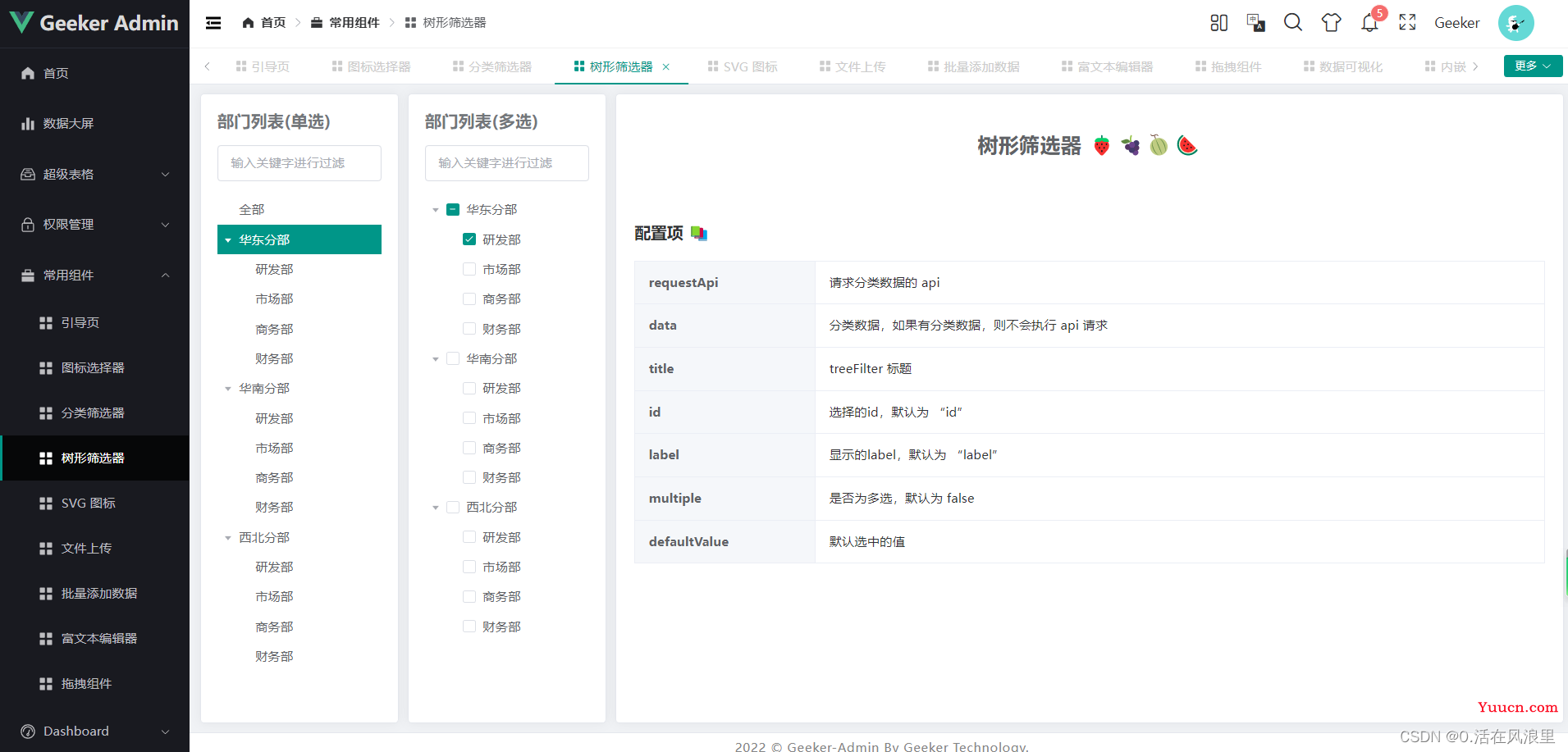This screenshot has height=752, width=1568.
Task: Switch to the SVG 图标 tab
Action: pyautogui.click(x=743, y=67)
